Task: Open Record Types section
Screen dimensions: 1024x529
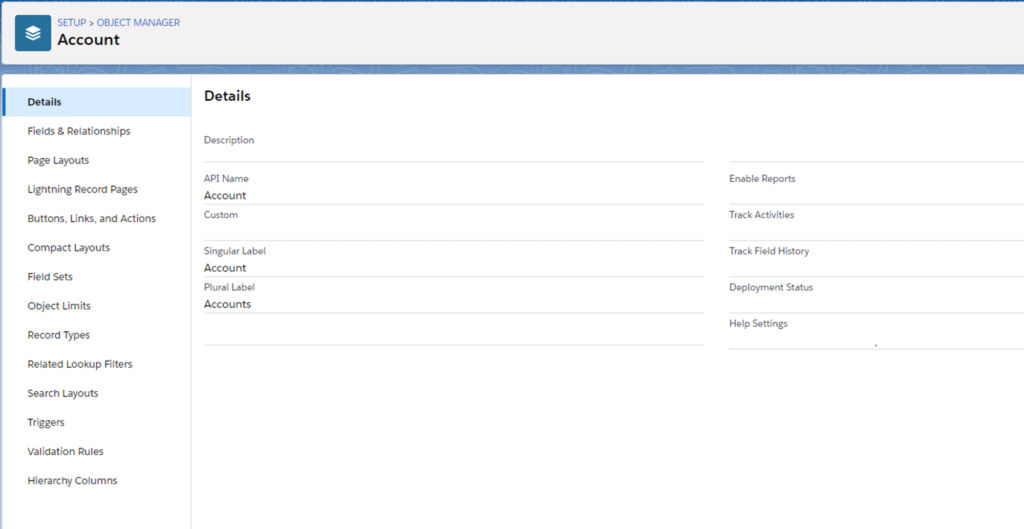Action: (59, 335)
